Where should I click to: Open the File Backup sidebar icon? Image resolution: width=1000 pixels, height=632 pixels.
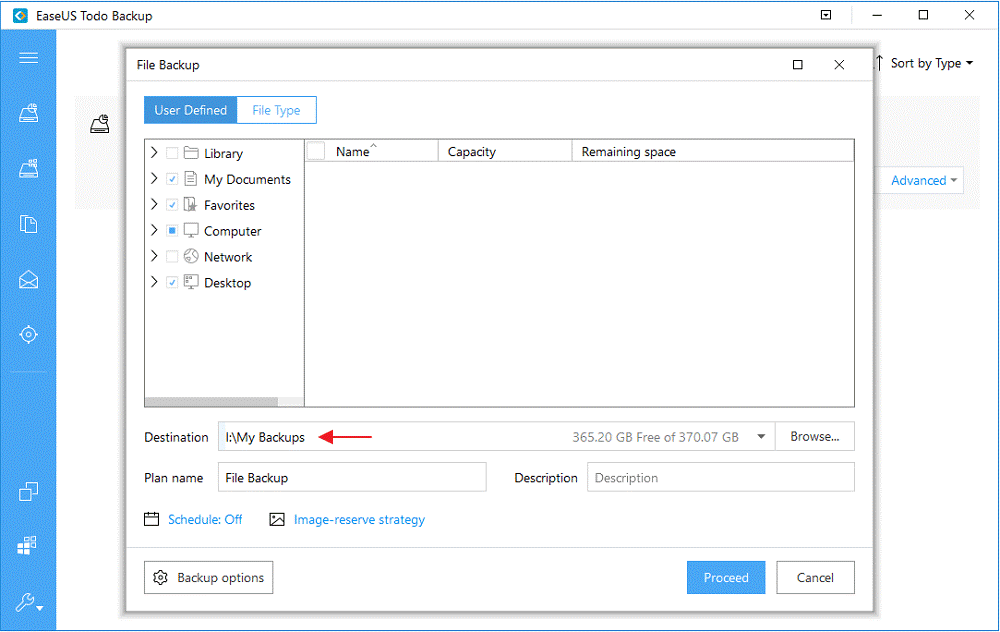(x=27, y=224)
